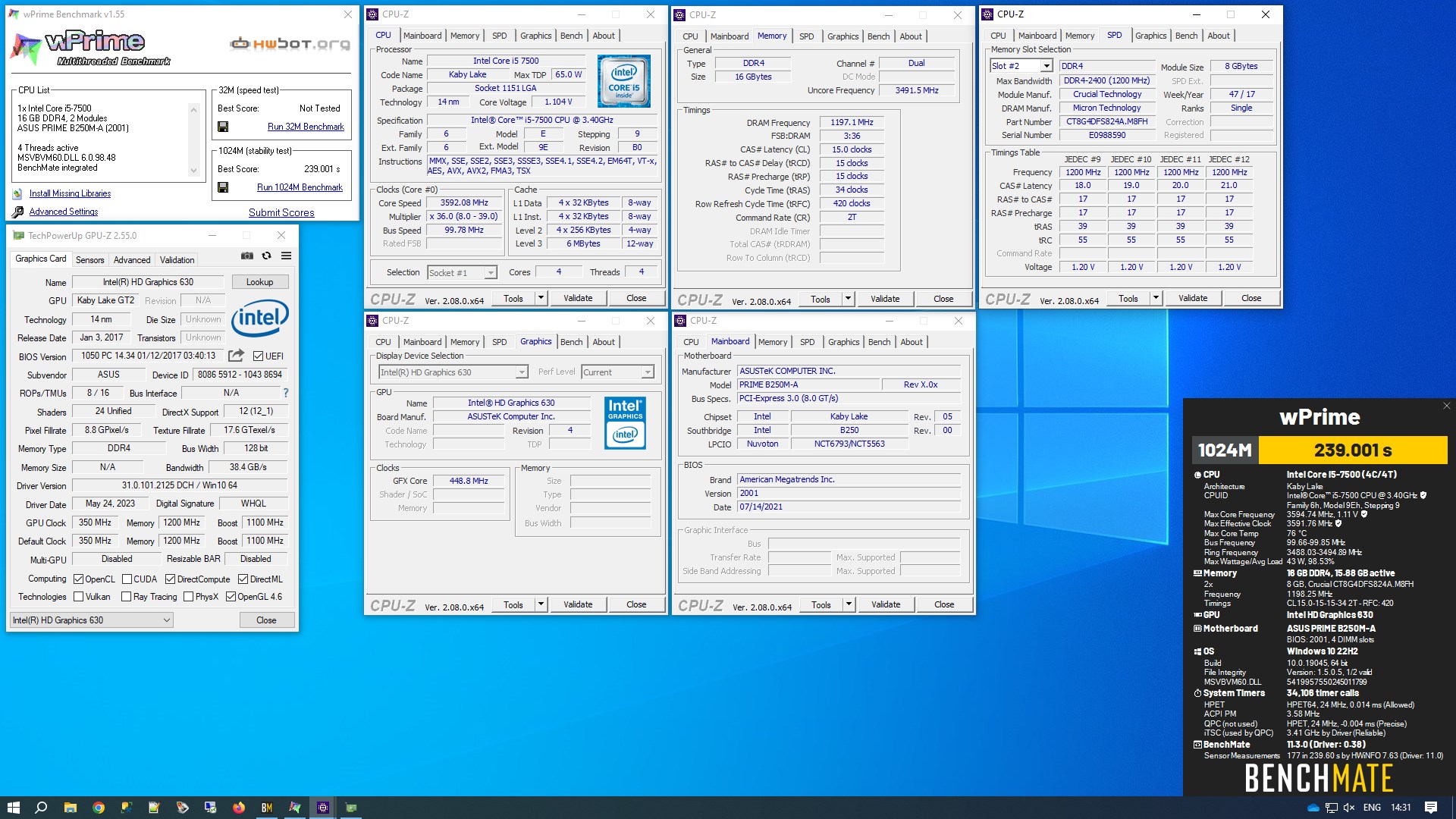Click the save icon beside 32M Best Score

223,127
